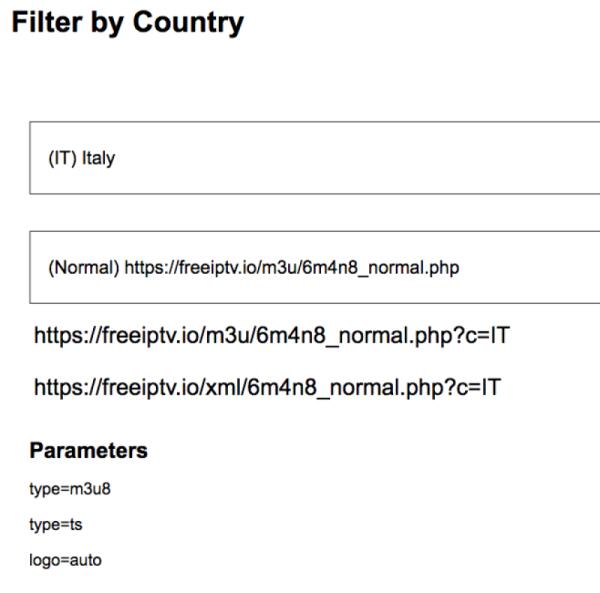600x593 pixels.
Task: Expand the (Normal) playlist URL dropdown
Action: 314,267
